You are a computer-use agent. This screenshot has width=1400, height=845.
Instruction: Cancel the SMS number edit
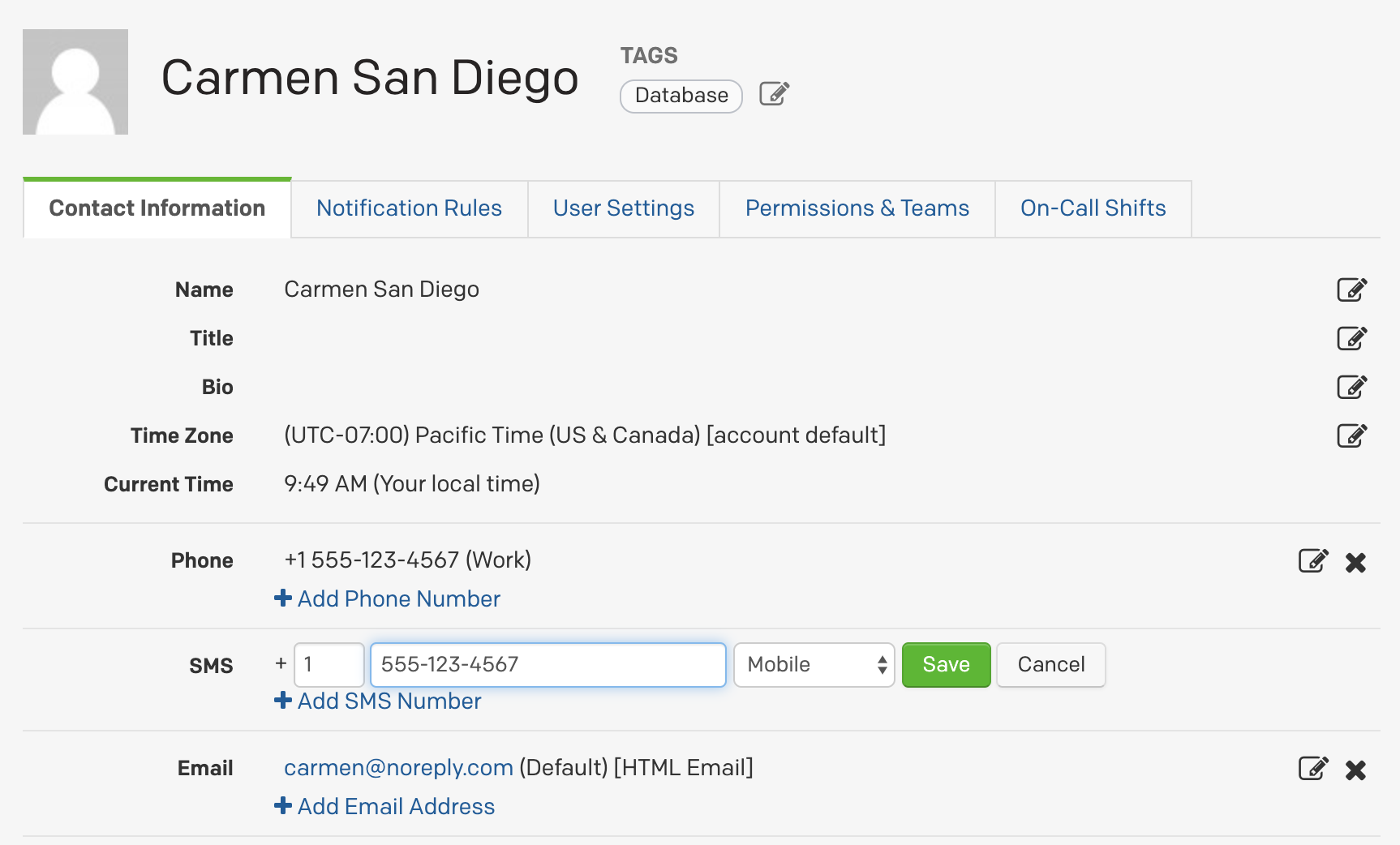(1050, 665)
